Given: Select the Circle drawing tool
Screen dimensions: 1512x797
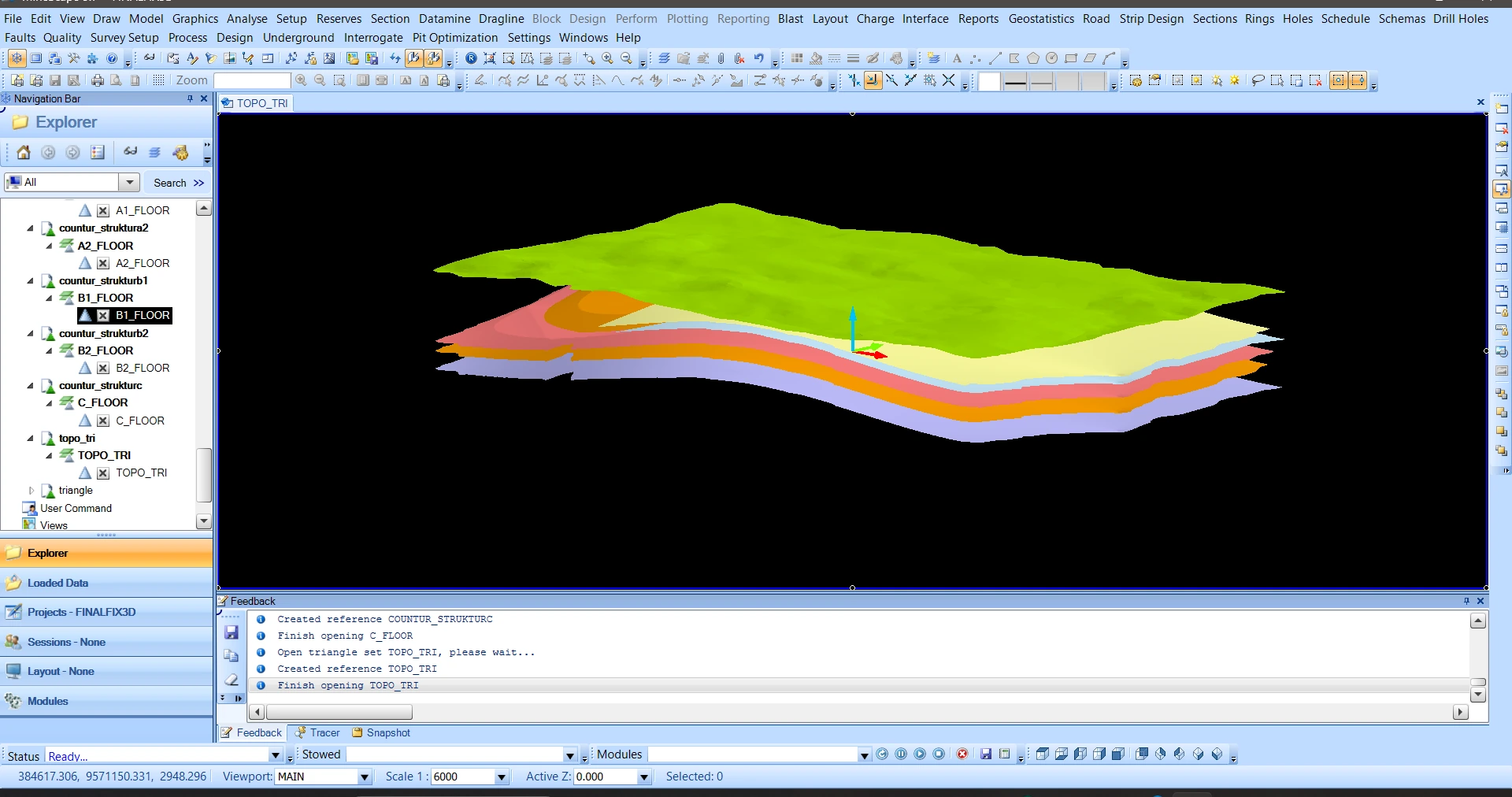Looking at the screenshot, I should [1051, 58].
